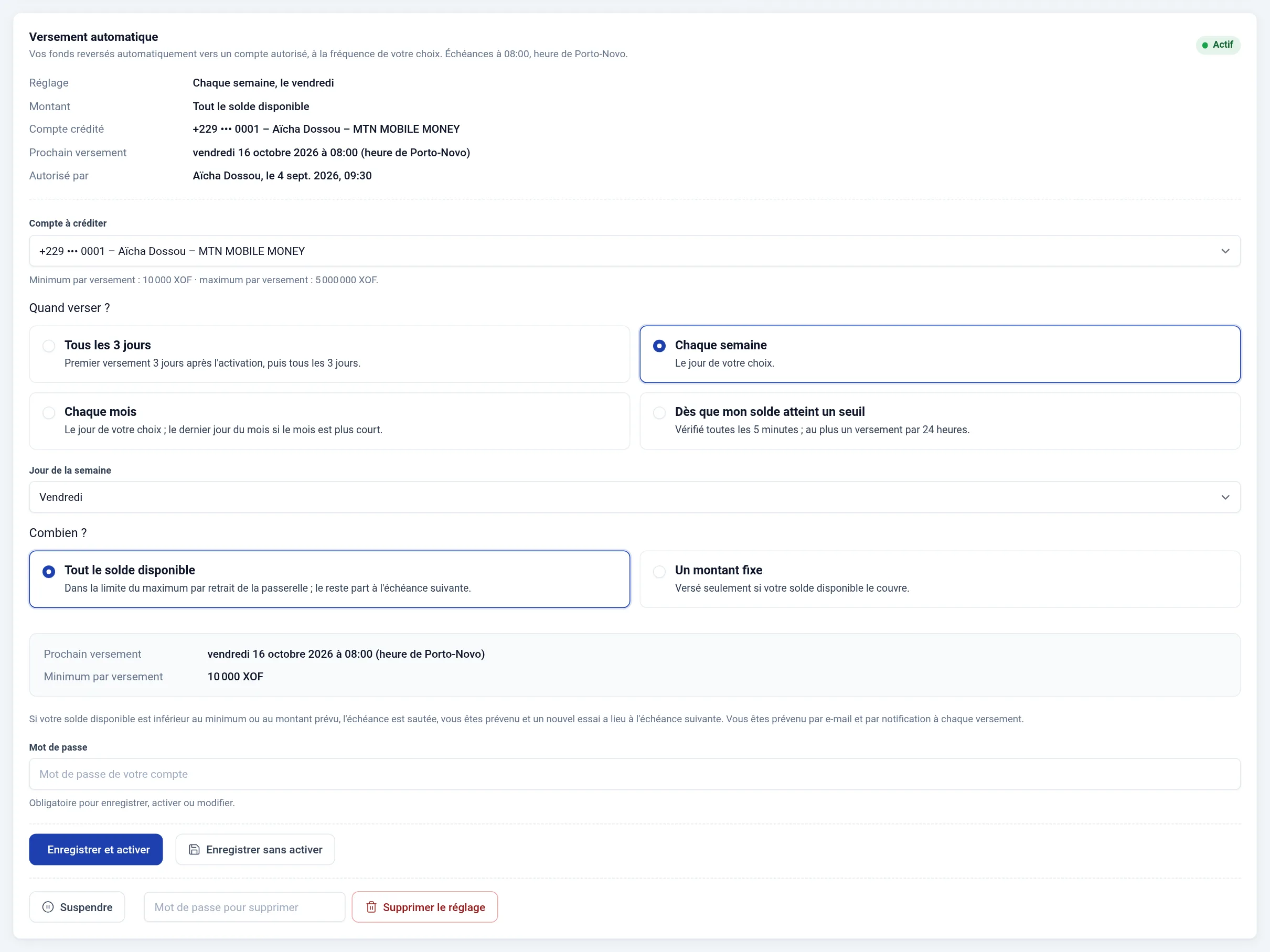Click the green Actif status badge

tap(1218, 45)
